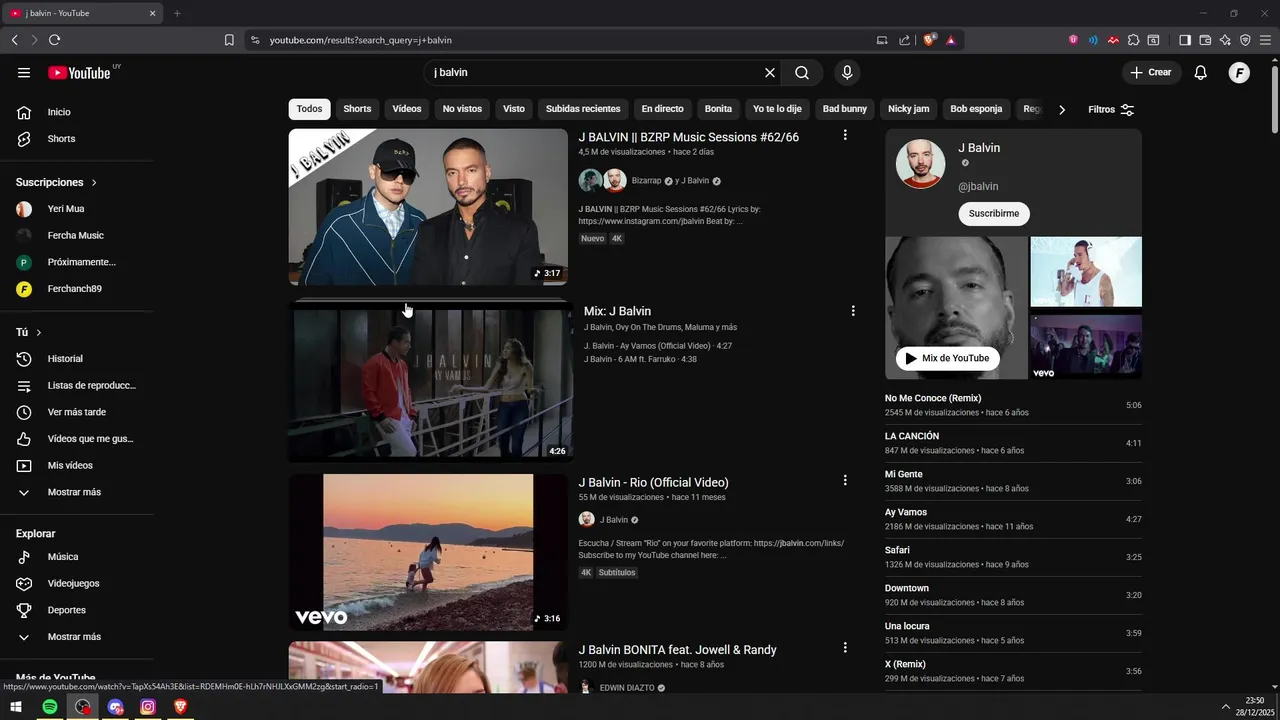Screen dimensions: 1280x720
Task: Select the Bad bunny filter chip
Action: click(845, 109)
